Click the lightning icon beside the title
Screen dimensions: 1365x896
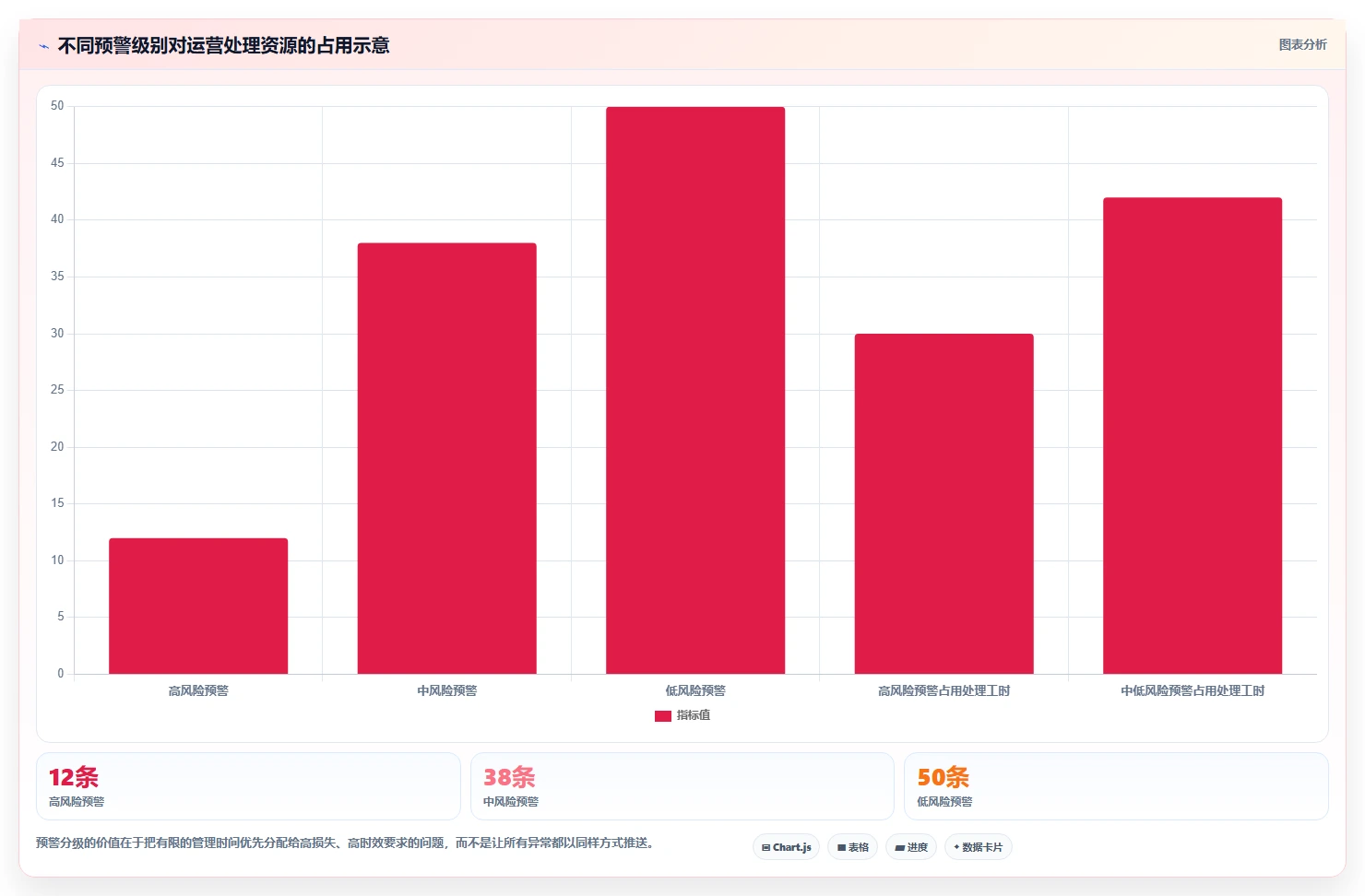click(43, 46)
